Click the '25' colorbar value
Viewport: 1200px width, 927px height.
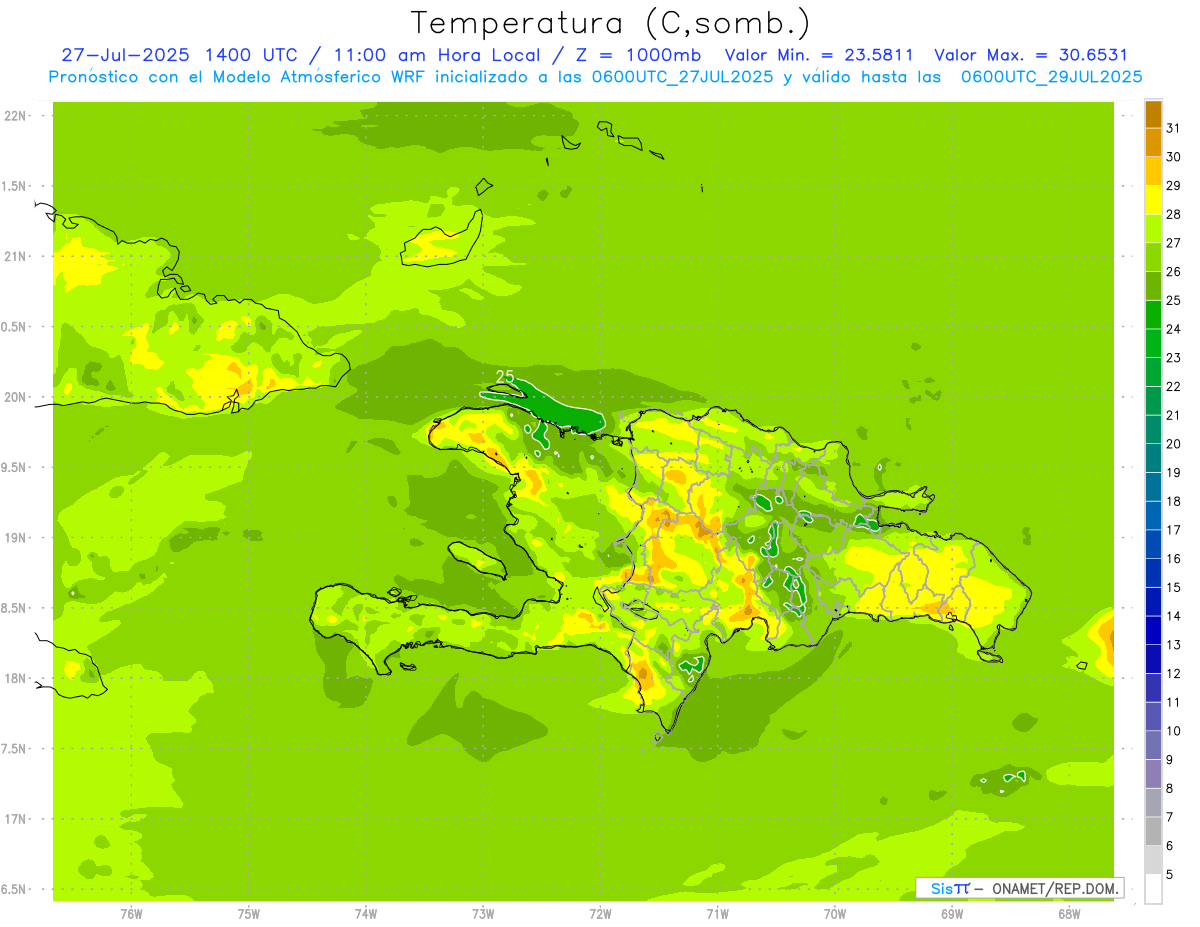[1173, 300]
